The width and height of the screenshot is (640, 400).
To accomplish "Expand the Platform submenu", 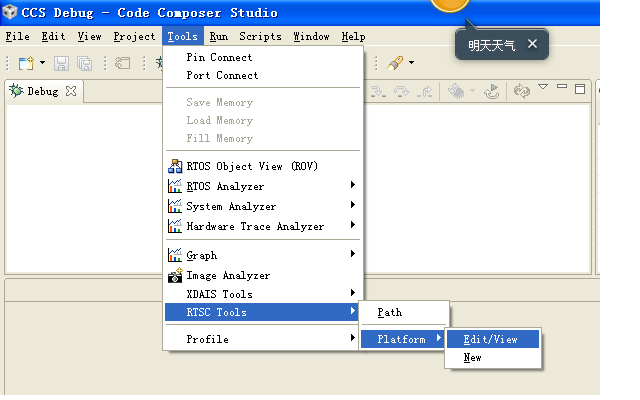I will 403,339.
